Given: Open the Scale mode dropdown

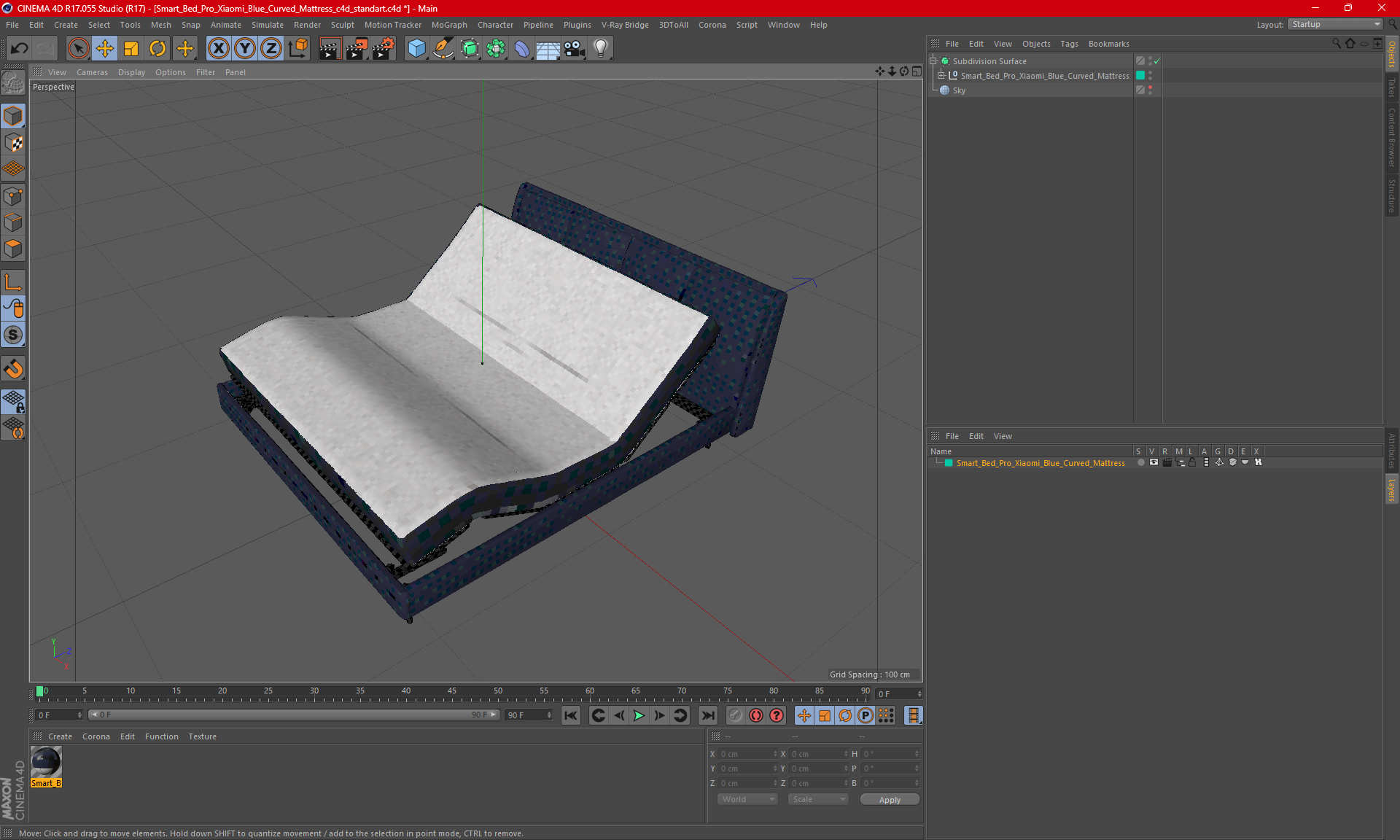Looking at the screenshot, I should [818, 799].
